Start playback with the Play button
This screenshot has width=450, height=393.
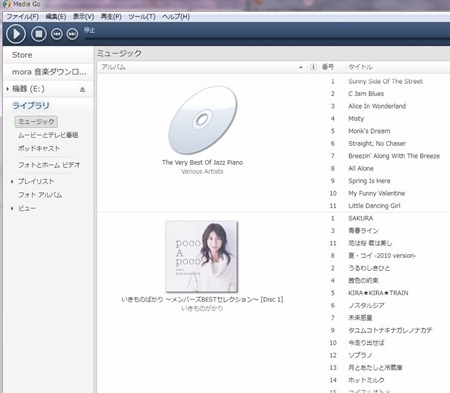15,34
